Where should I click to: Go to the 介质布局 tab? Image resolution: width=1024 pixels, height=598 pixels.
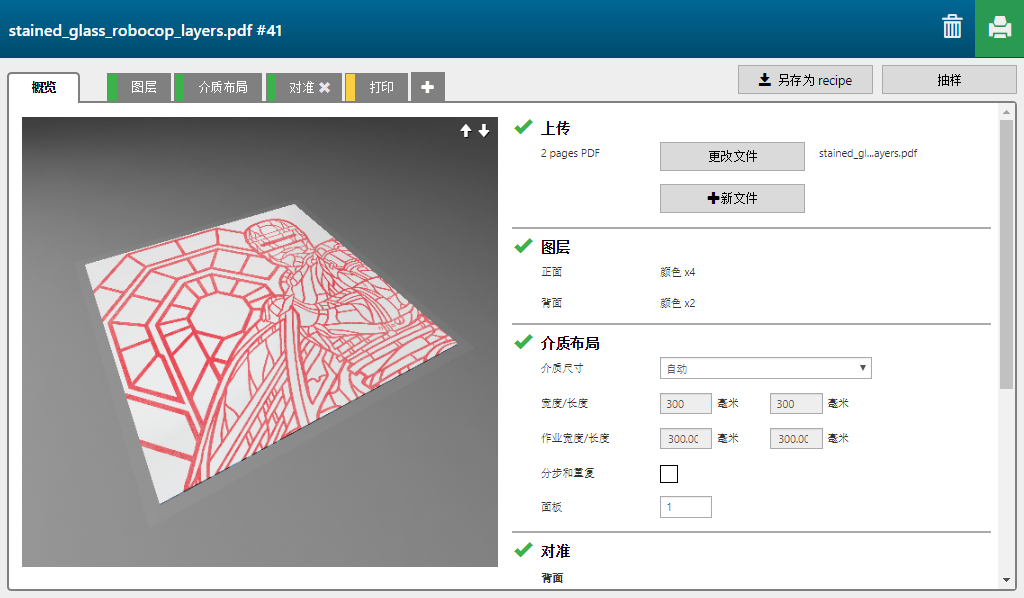[x=218, y=87]
